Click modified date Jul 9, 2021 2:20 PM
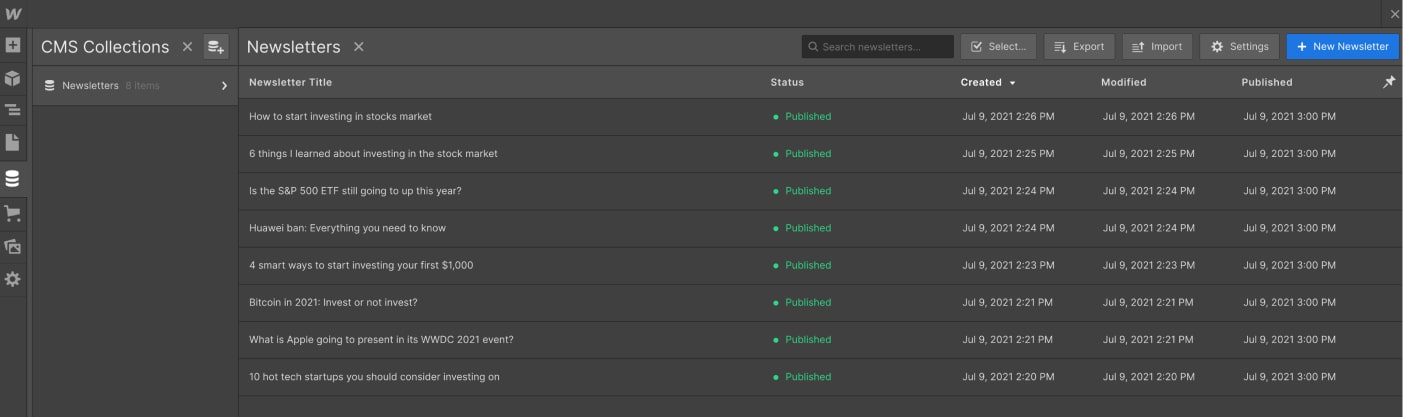Screen dimensions: 1403x417 tap(1148, 377)
